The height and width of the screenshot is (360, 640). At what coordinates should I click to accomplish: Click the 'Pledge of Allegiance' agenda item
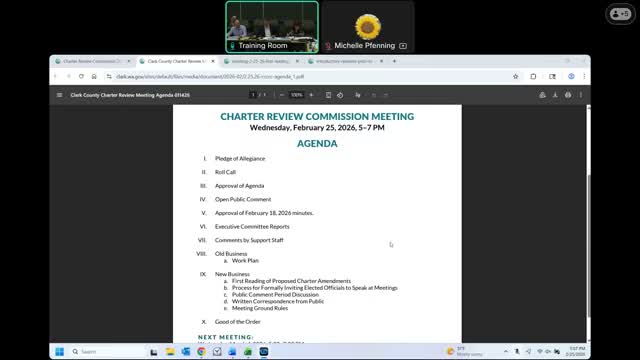[x=240, y=158]
